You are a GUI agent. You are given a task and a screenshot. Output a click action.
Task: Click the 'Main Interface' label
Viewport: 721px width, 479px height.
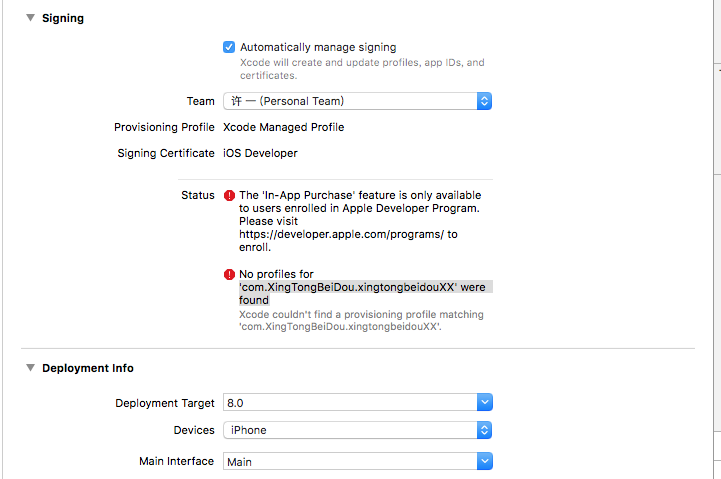coord(177,461)
